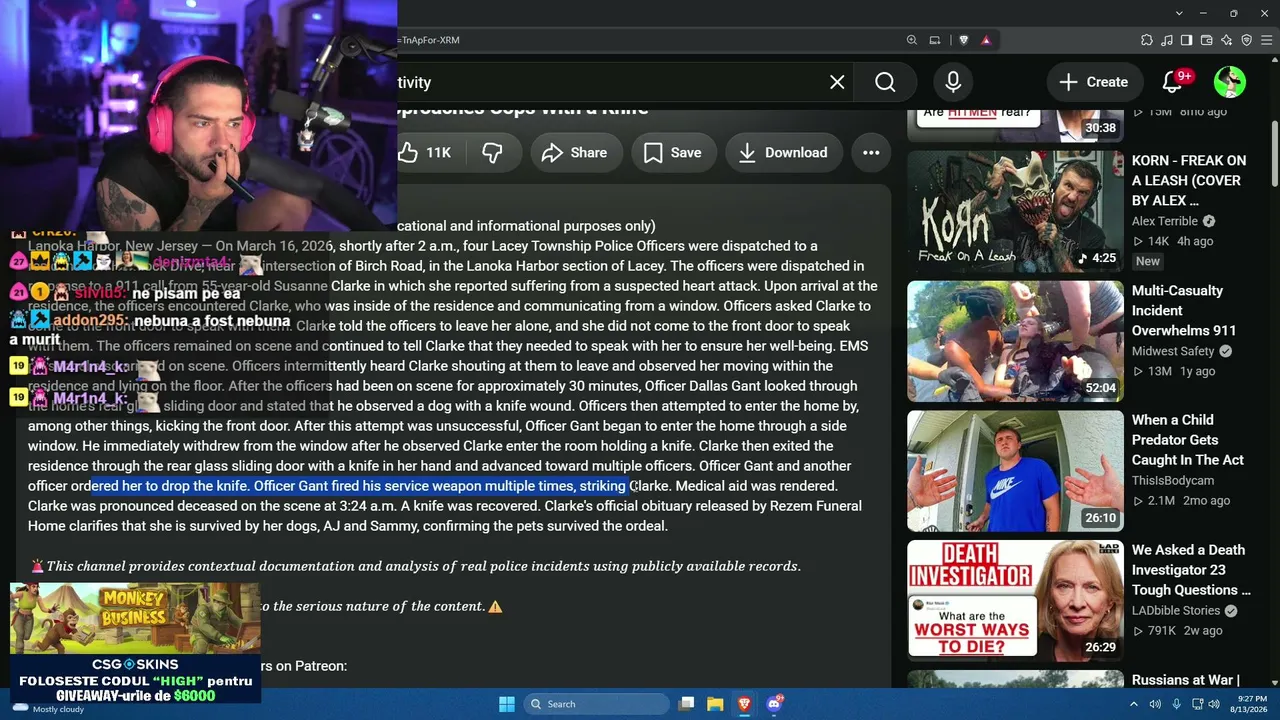The height and width of the screenshot is (720, 1280).
Task: Clear the YouTube search box with the X
Action: pos(837,82)
